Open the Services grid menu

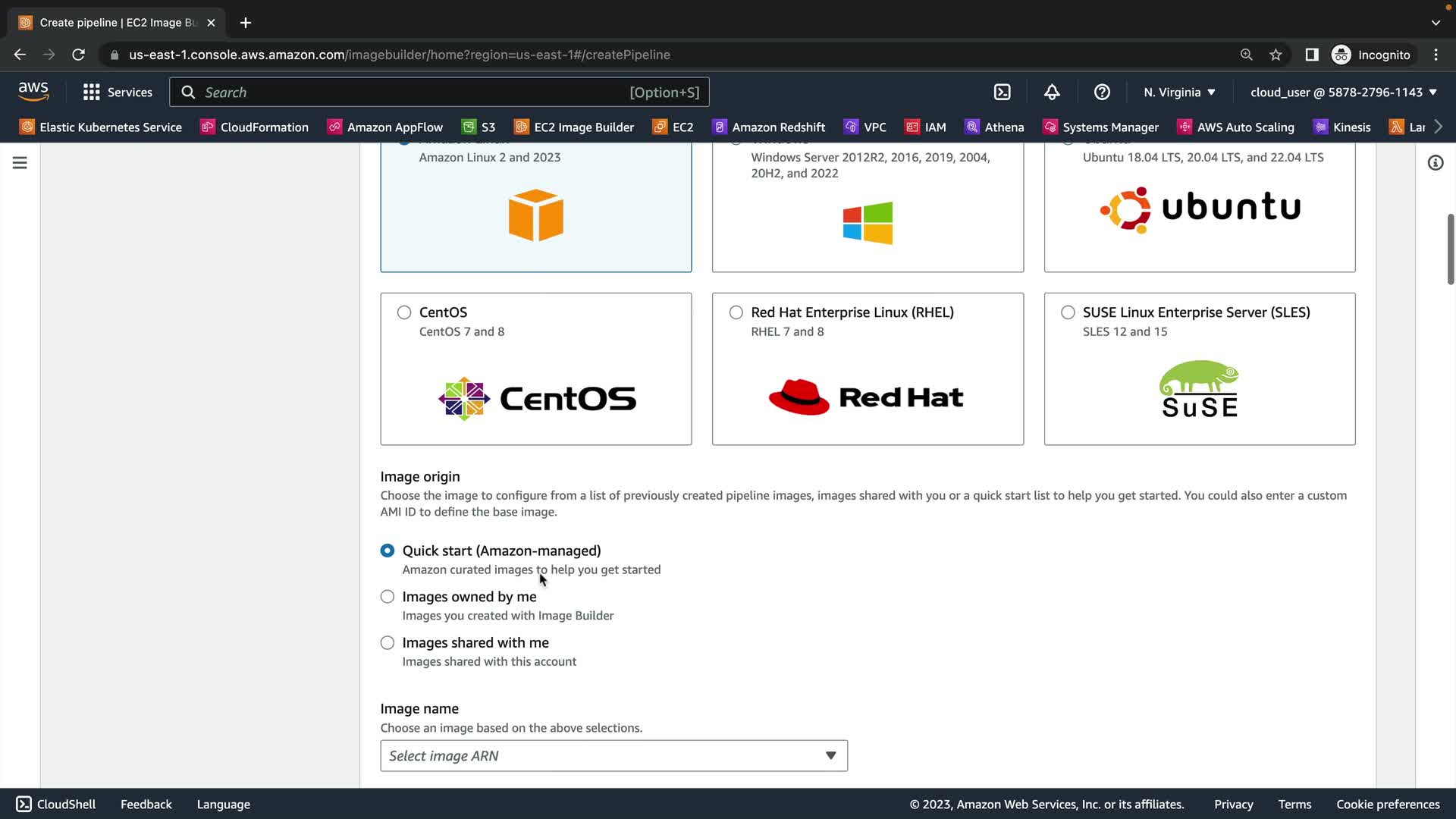pos(118,92)
